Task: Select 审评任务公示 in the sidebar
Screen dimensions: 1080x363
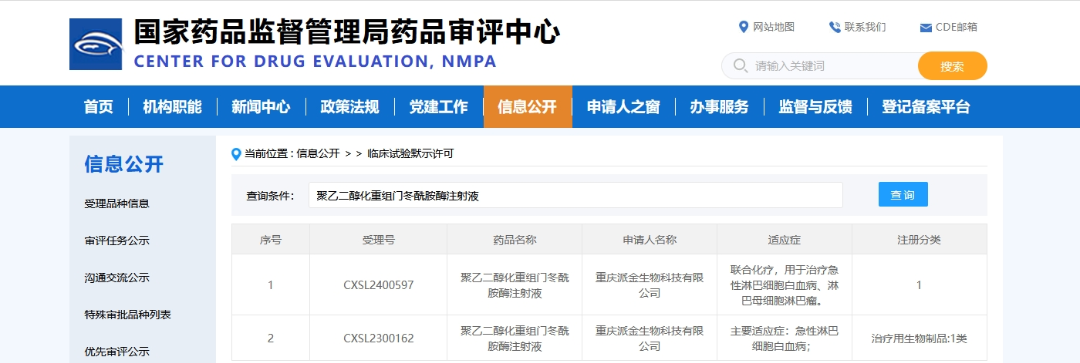Action: pyautogui.click(x=117, y=241)
